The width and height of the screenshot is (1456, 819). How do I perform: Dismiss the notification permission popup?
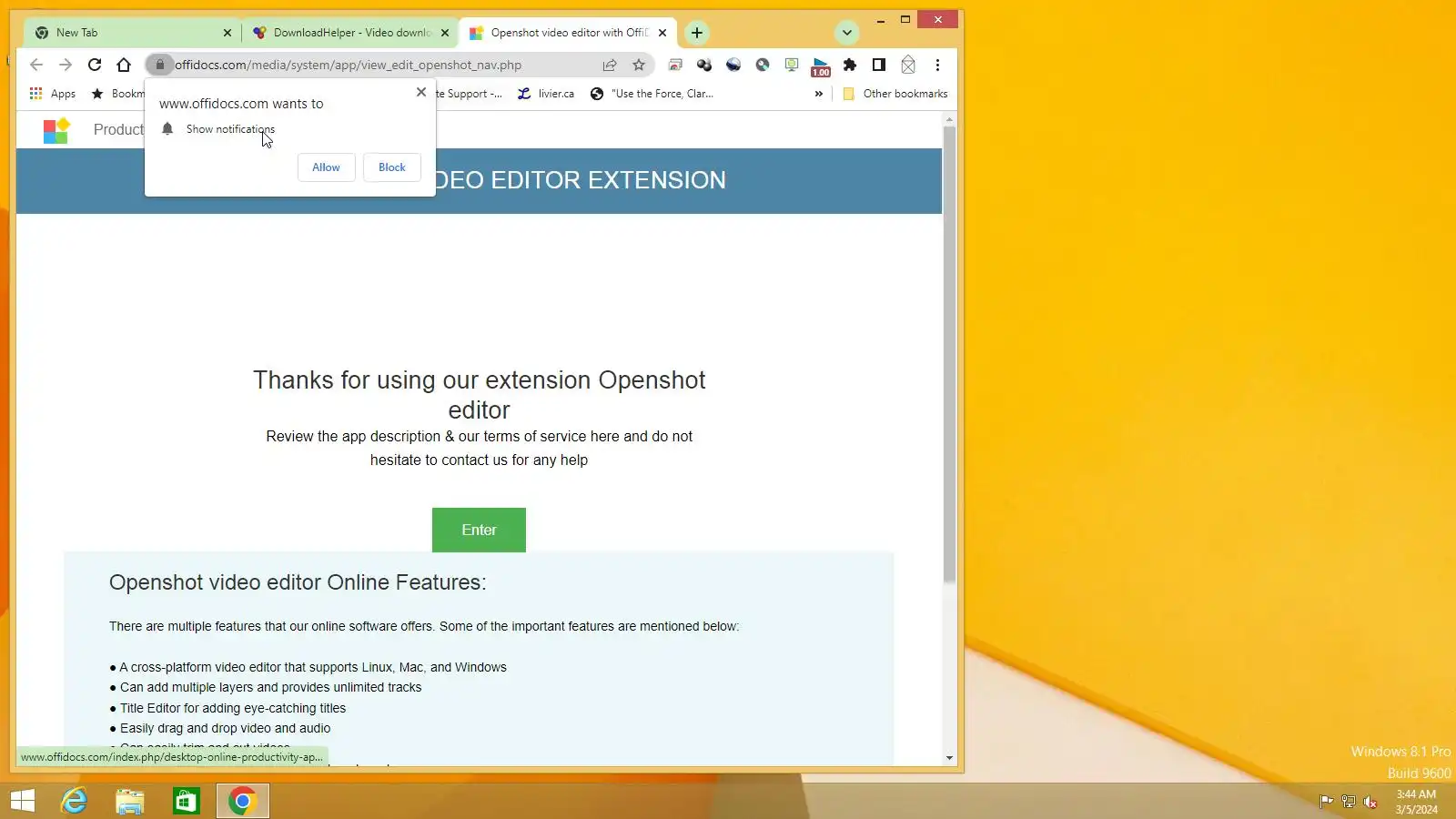(x=421, y=92)
